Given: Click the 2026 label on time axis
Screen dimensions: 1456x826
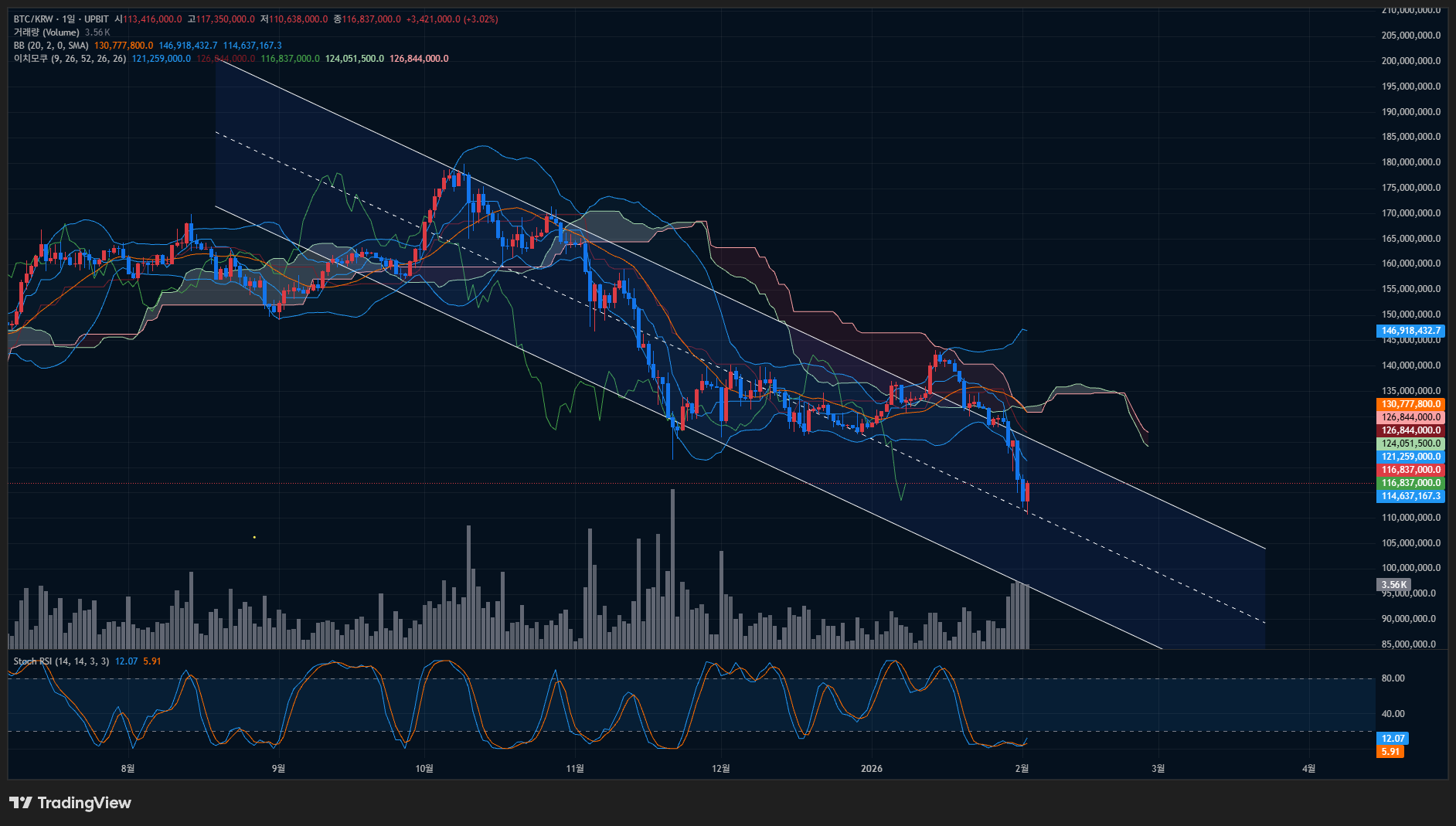Looking at the screenshot, I should click(x=871, y=768).
